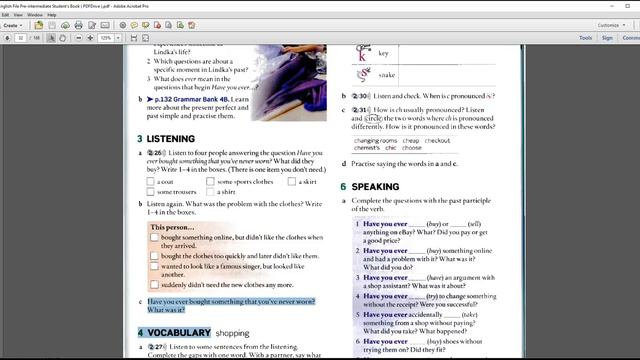Click the '3 LISTENING' heading
The width and height of the screenshot is (640, 360).
tap(166, 139)
